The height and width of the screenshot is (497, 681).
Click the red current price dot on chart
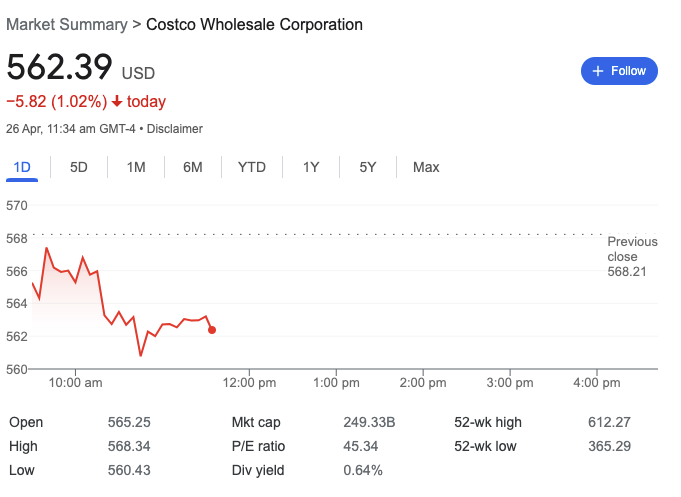[x=211, y=329]
